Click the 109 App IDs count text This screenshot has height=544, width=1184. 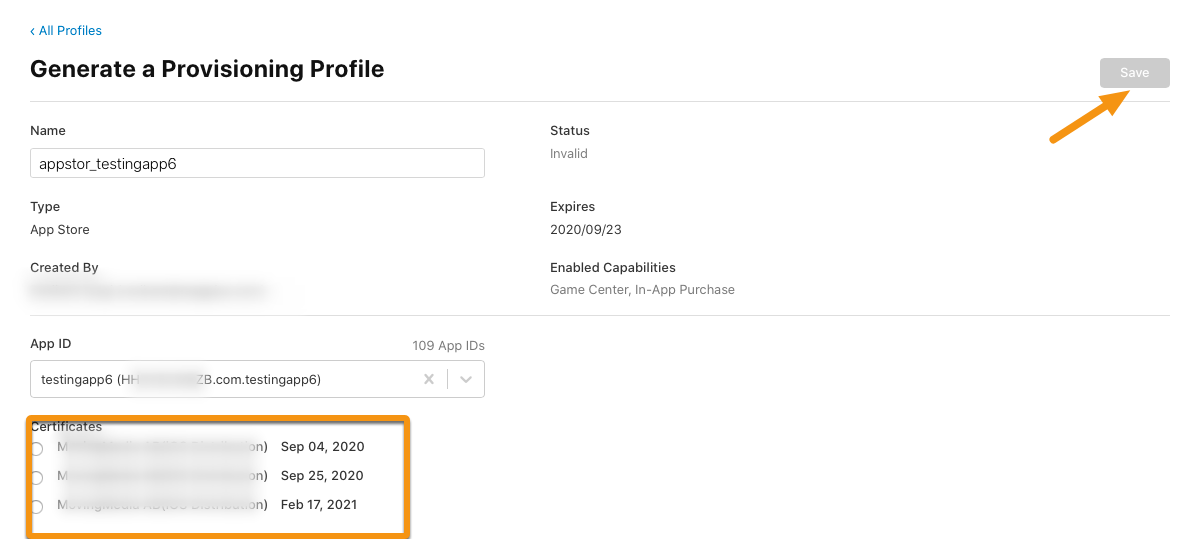(449, 346)
